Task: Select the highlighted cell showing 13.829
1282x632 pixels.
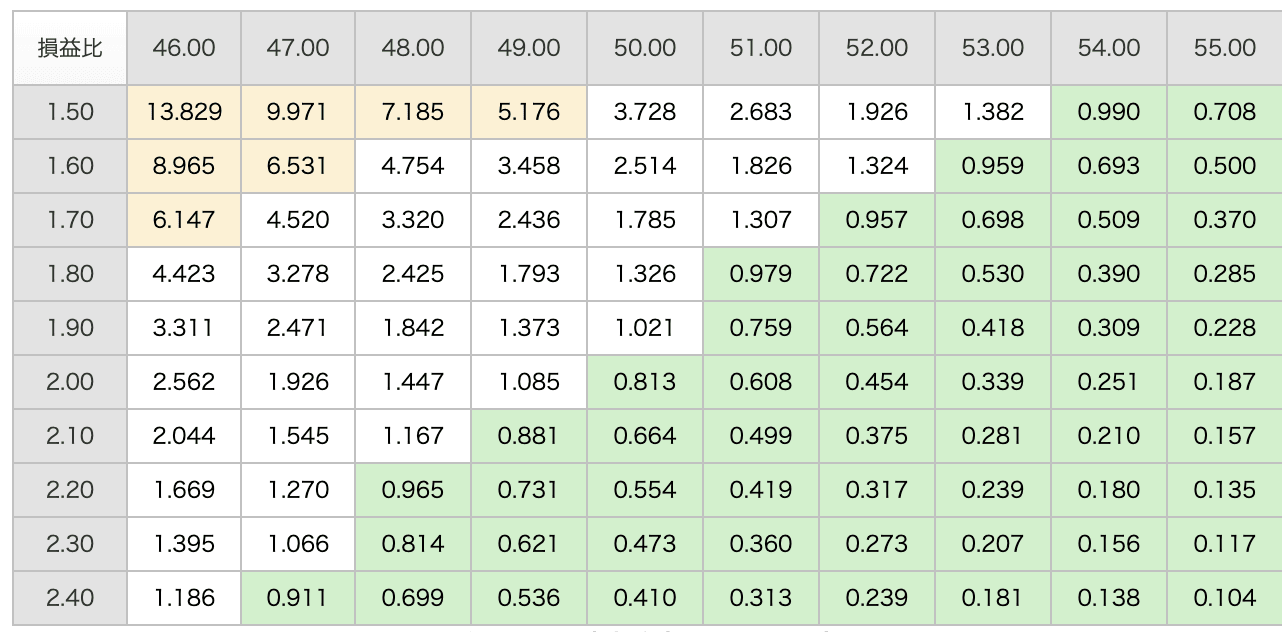Action: (184, 111)
